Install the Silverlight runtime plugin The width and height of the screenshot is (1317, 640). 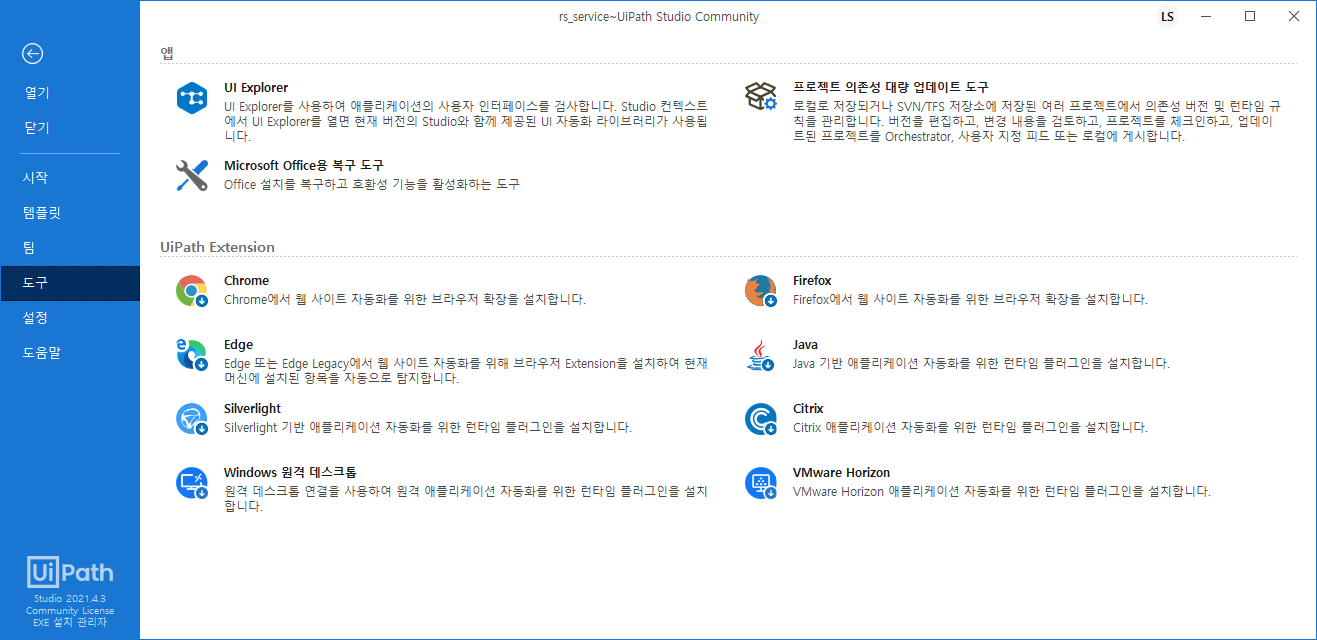(x=252, y=408)
